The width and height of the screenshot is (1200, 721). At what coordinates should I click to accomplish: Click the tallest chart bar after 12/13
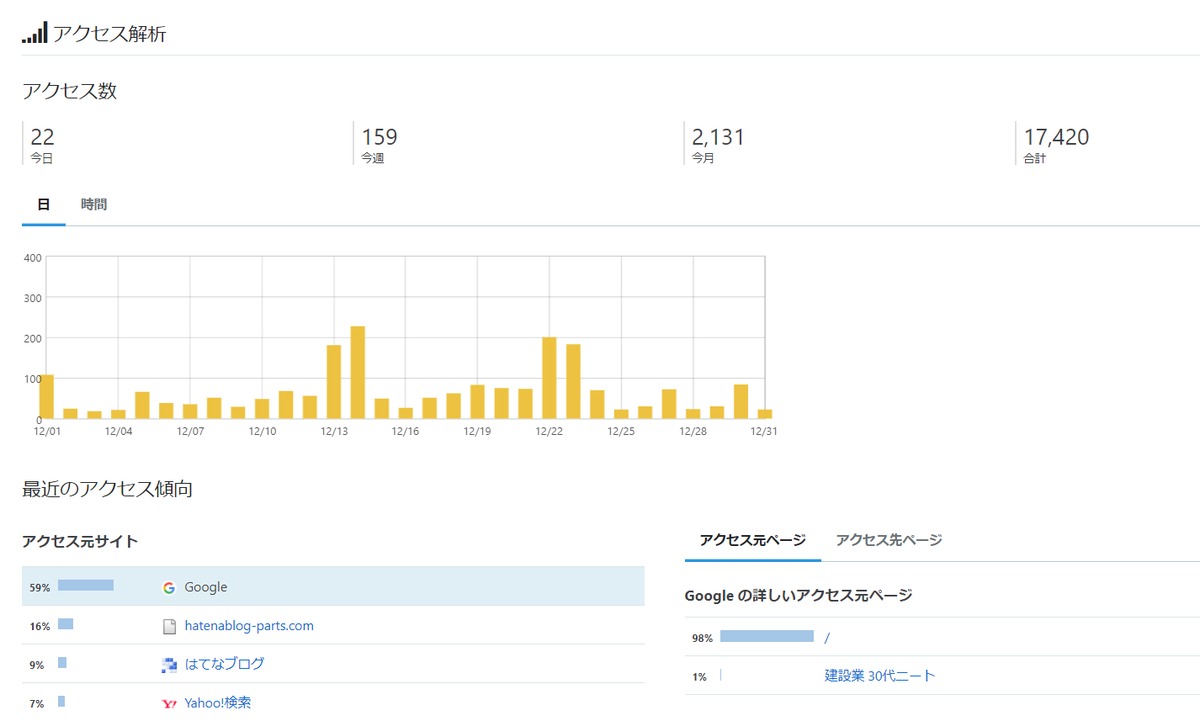(x=357, y=372)
